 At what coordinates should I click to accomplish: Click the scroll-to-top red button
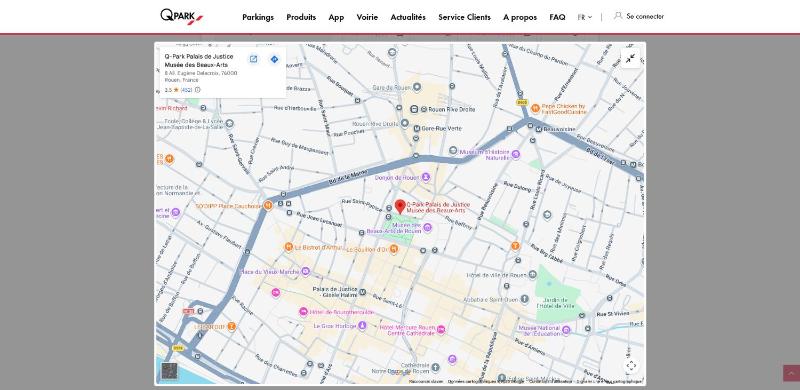click(791, 373)
